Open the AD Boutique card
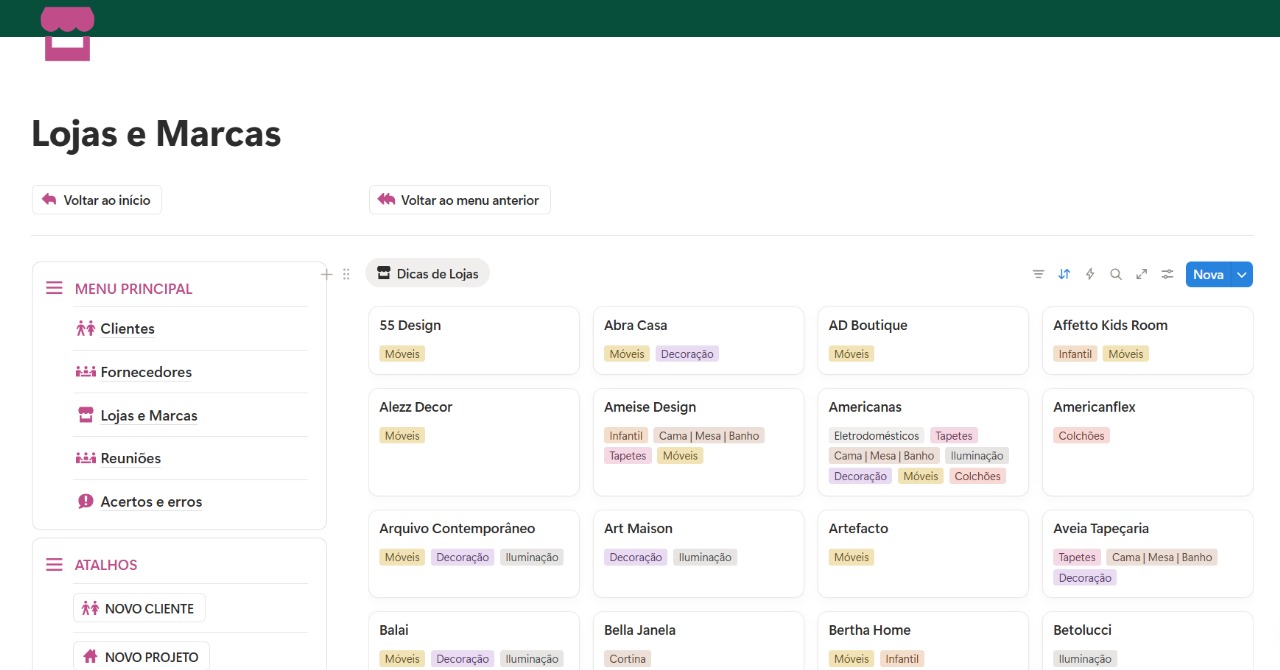 (x=923, y=340)
